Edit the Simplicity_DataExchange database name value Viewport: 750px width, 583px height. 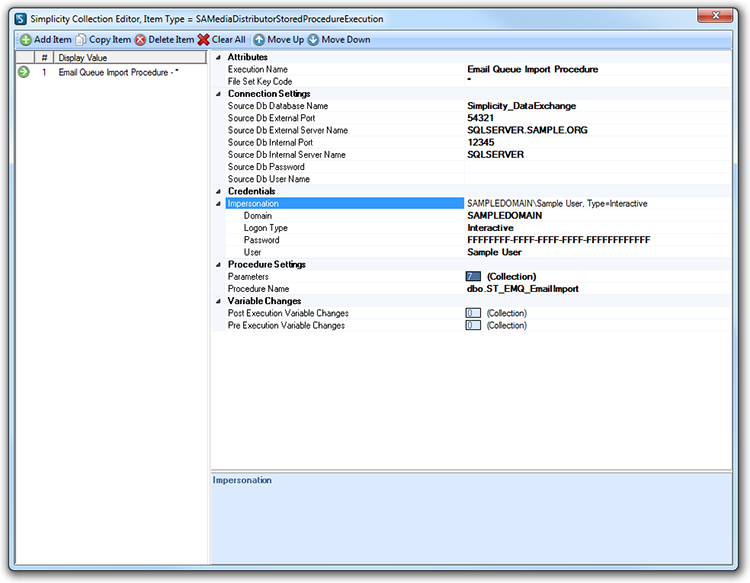tap(598, 106)
